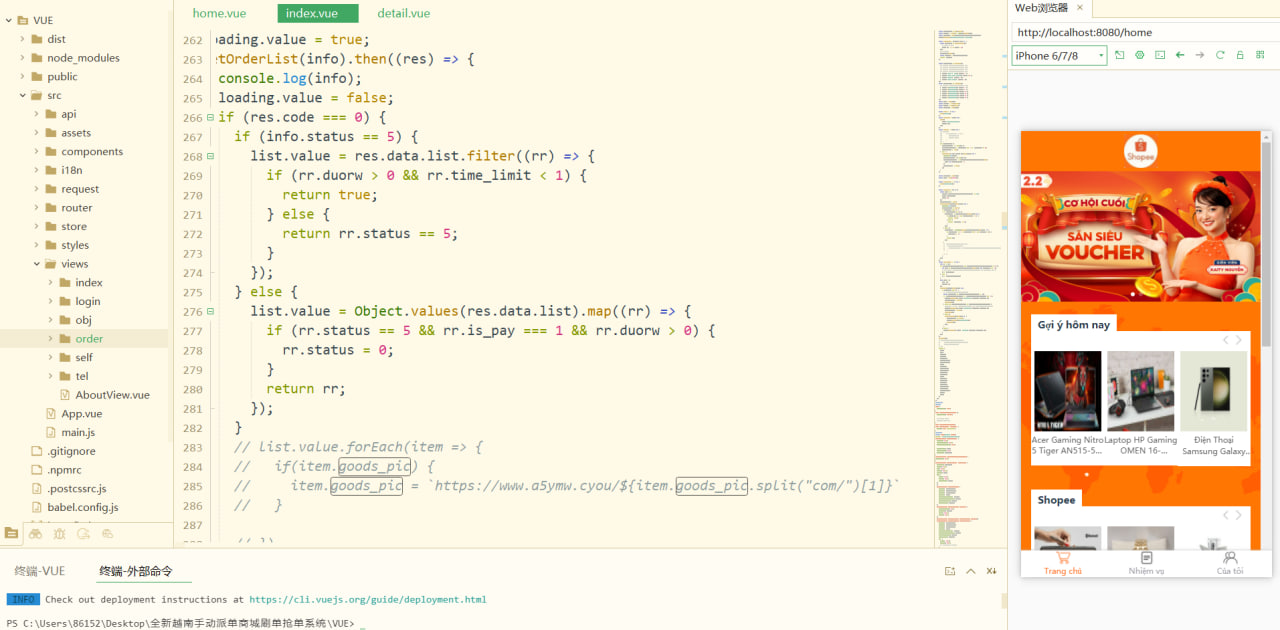Click the new terminal icon
Image resolution: width=1280 pixels, height=630 pixels.
pos(950,571)
